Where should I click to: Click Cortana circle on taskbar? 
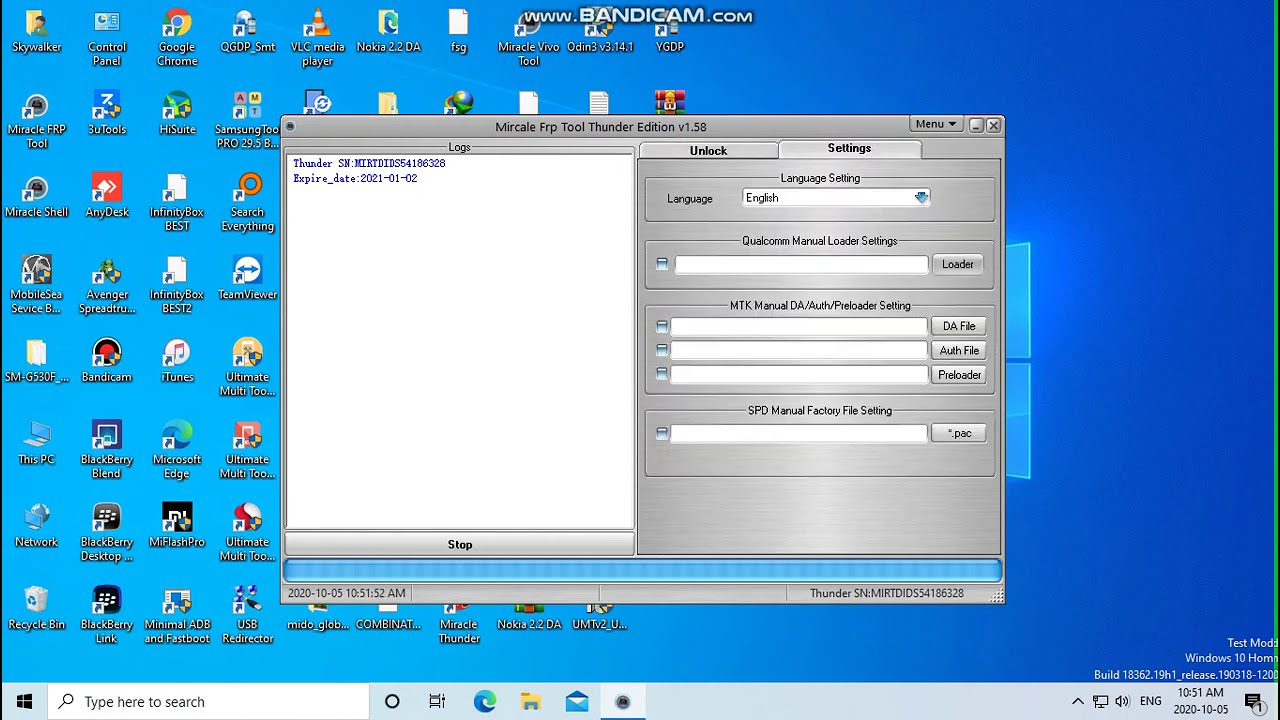[392, 701]
